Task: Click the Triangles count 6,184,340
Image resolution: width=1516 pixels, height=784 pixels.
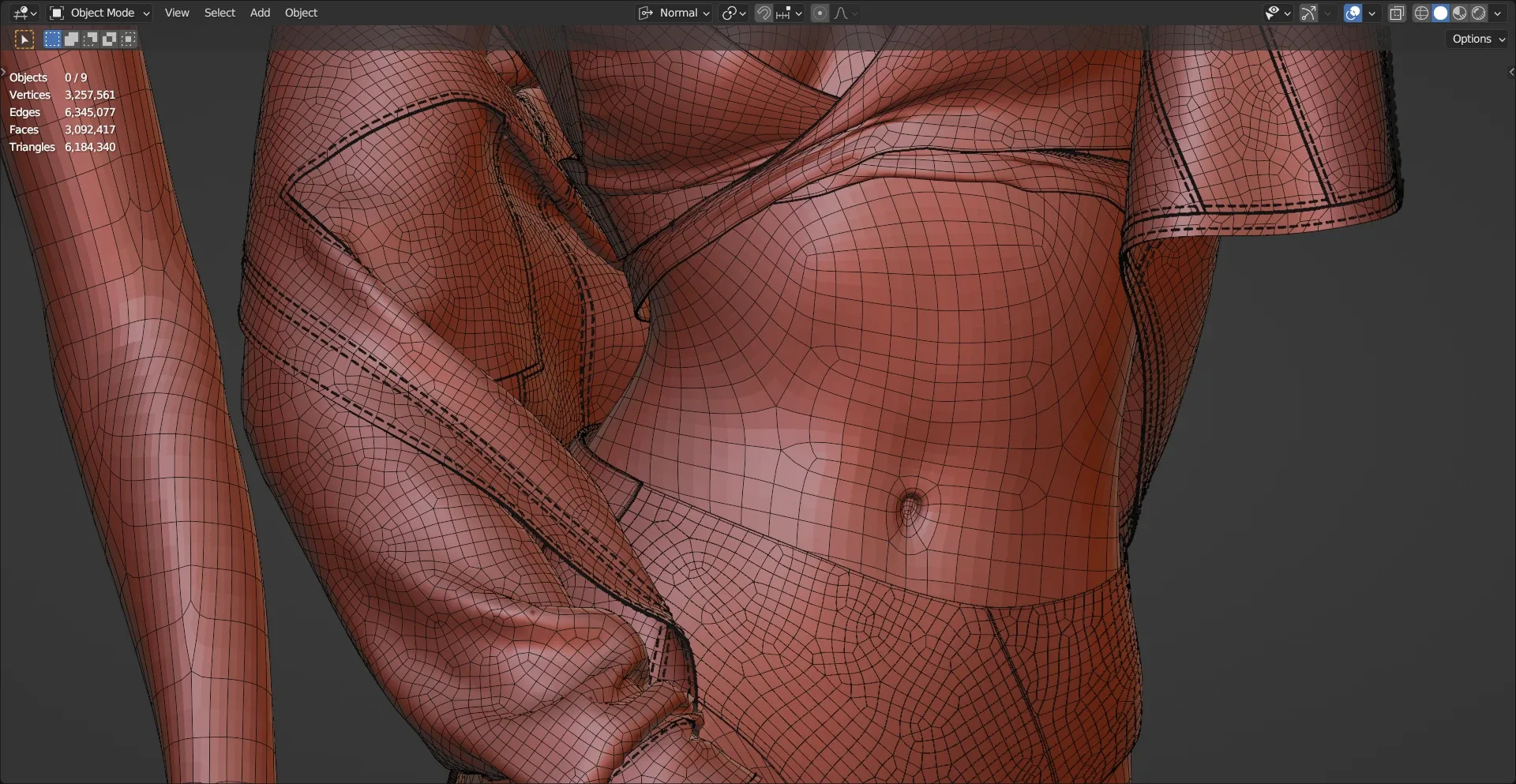Action: (90, 147)
